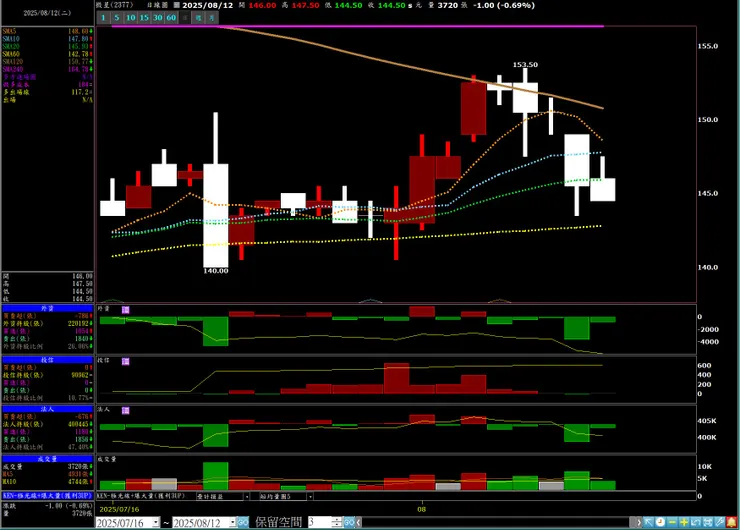Select the cursor arrow tool icon
Screen dimensions: 740x530
(x=648, y=522)
